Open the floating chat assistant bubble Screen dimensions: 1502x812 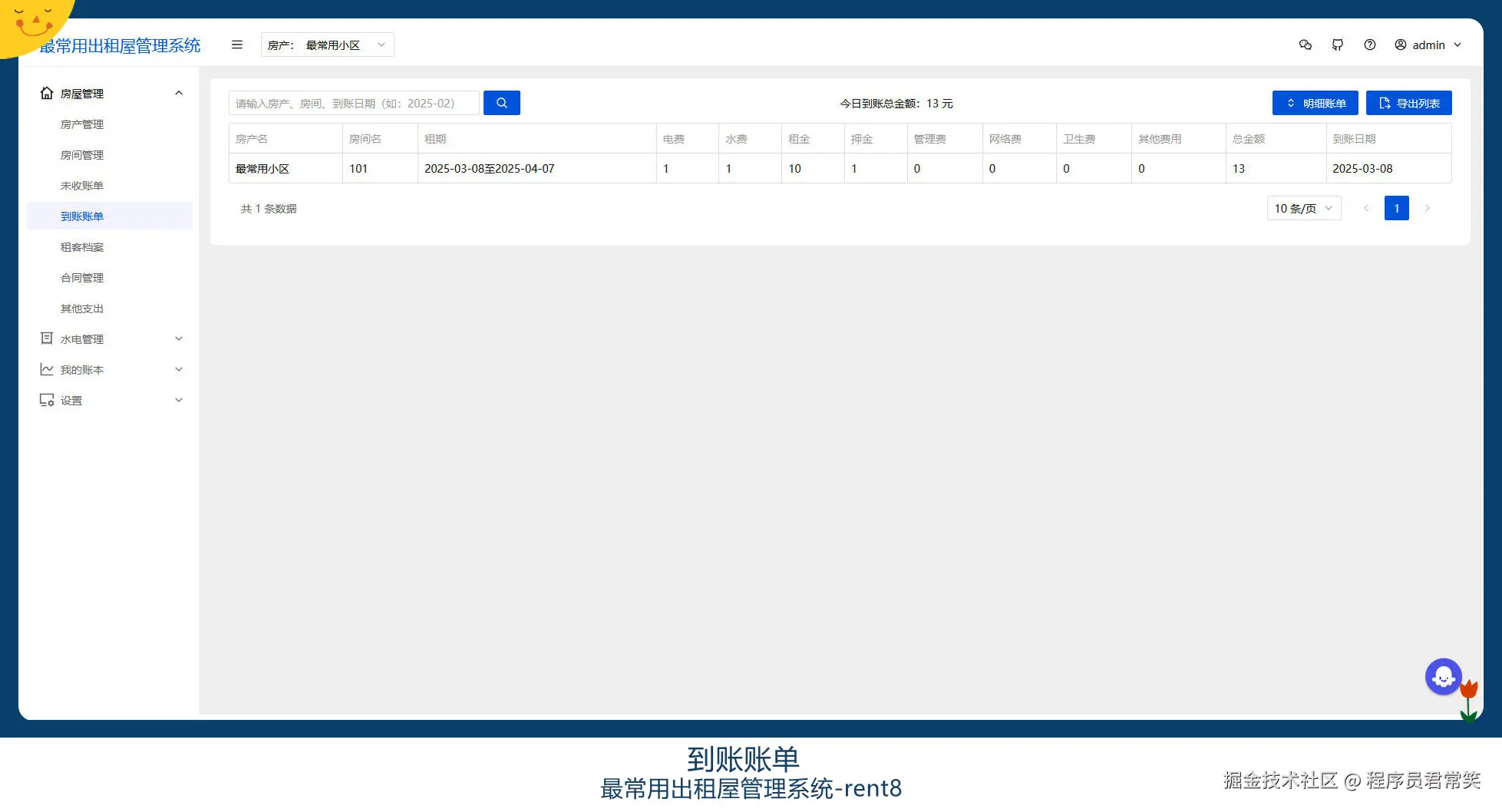point(1444,676)
